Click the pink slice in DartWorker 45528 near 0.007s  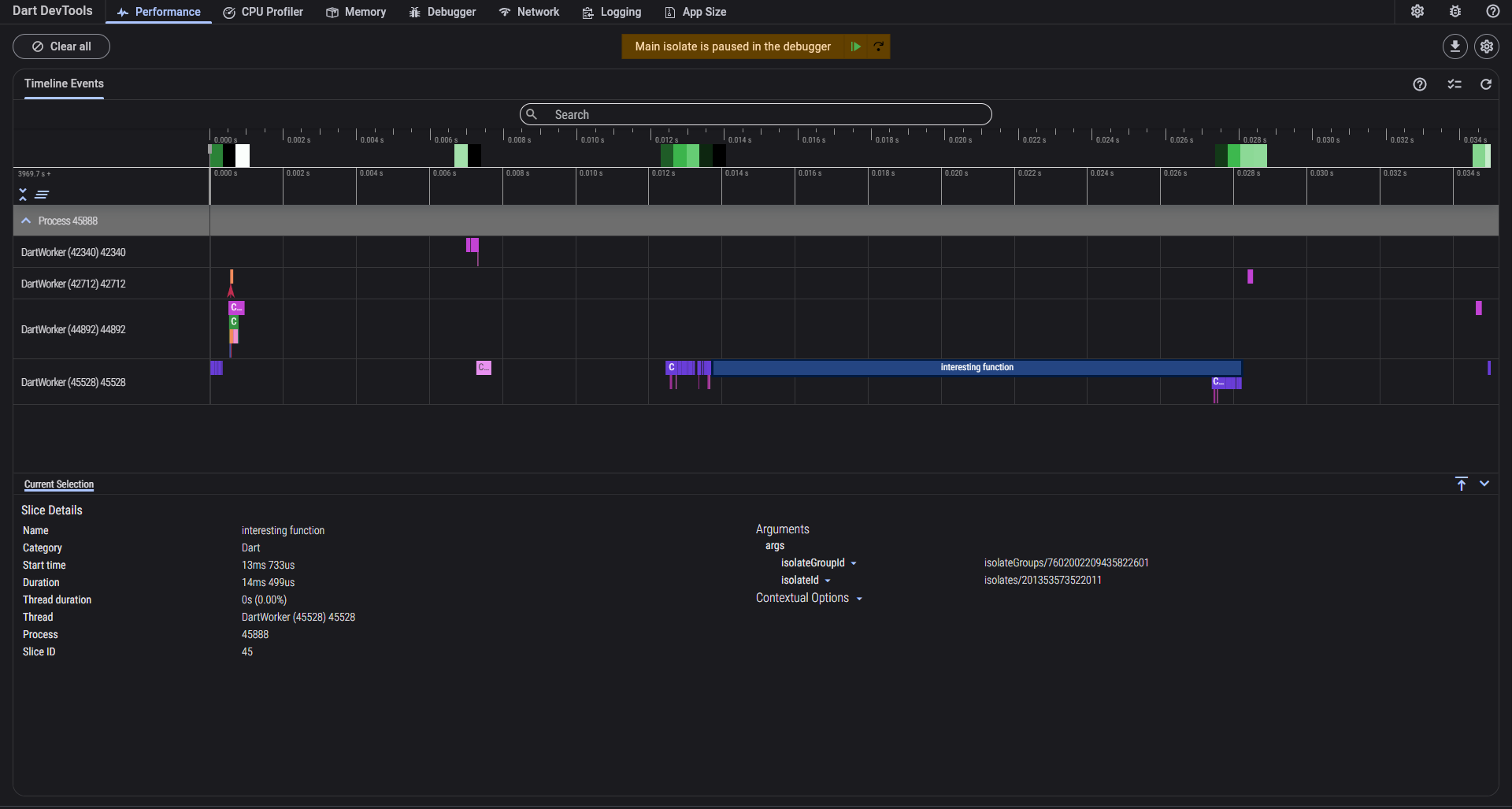point(484,367)
